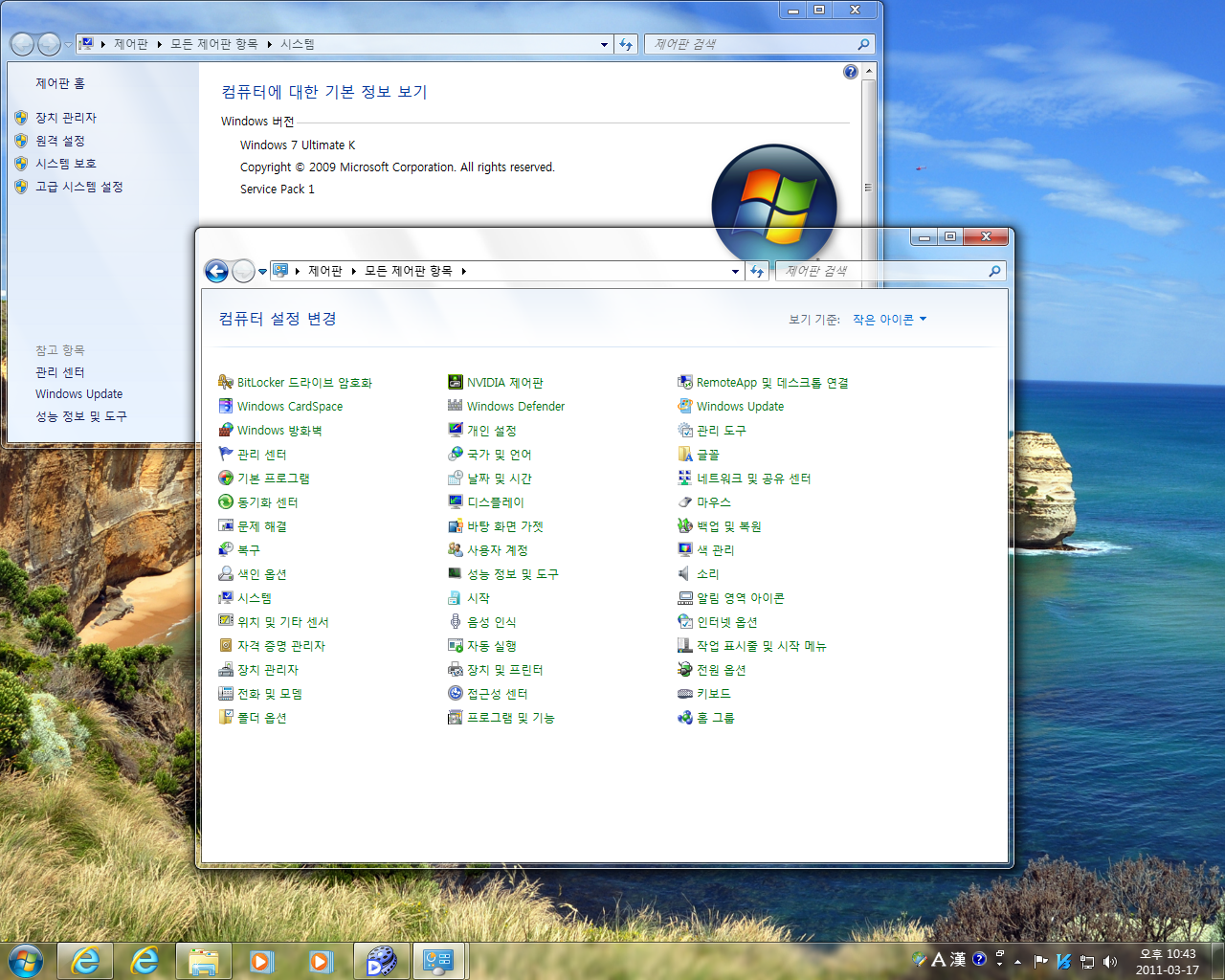Open 네트워크 및 공유 센터 icon
This screenshot has width=1225, height=980.
click(685, 478)
